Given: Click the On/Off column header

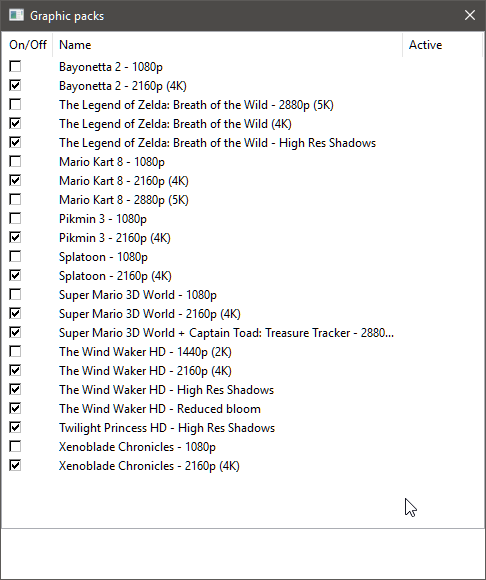Looking at the screenshot, I should tap(27, 45).
